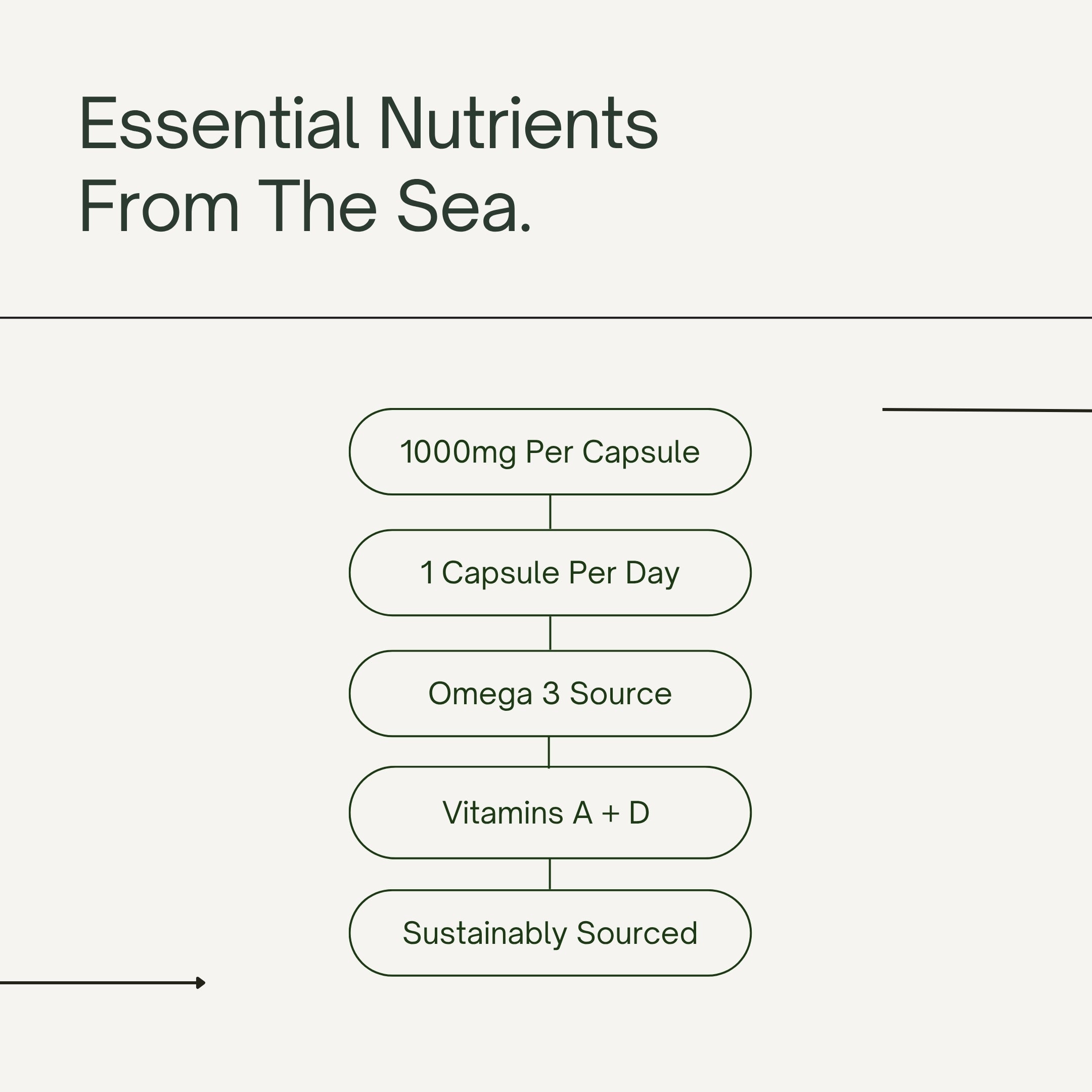Screen dimensions: 1092x1092
Task: Select the 'Vitamins A + D' pill
Action: click(x=550, y=813)
